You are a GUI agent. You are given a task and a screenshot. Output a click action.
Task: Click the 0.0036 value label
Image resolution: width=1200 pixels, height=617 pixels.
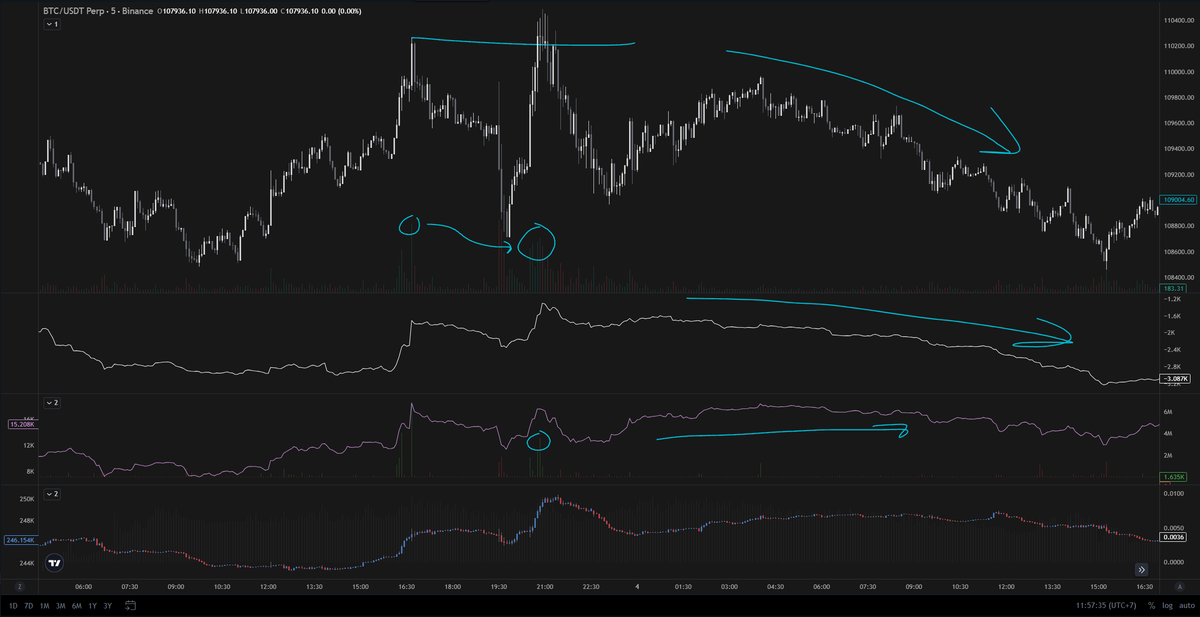click(1172, 537)
